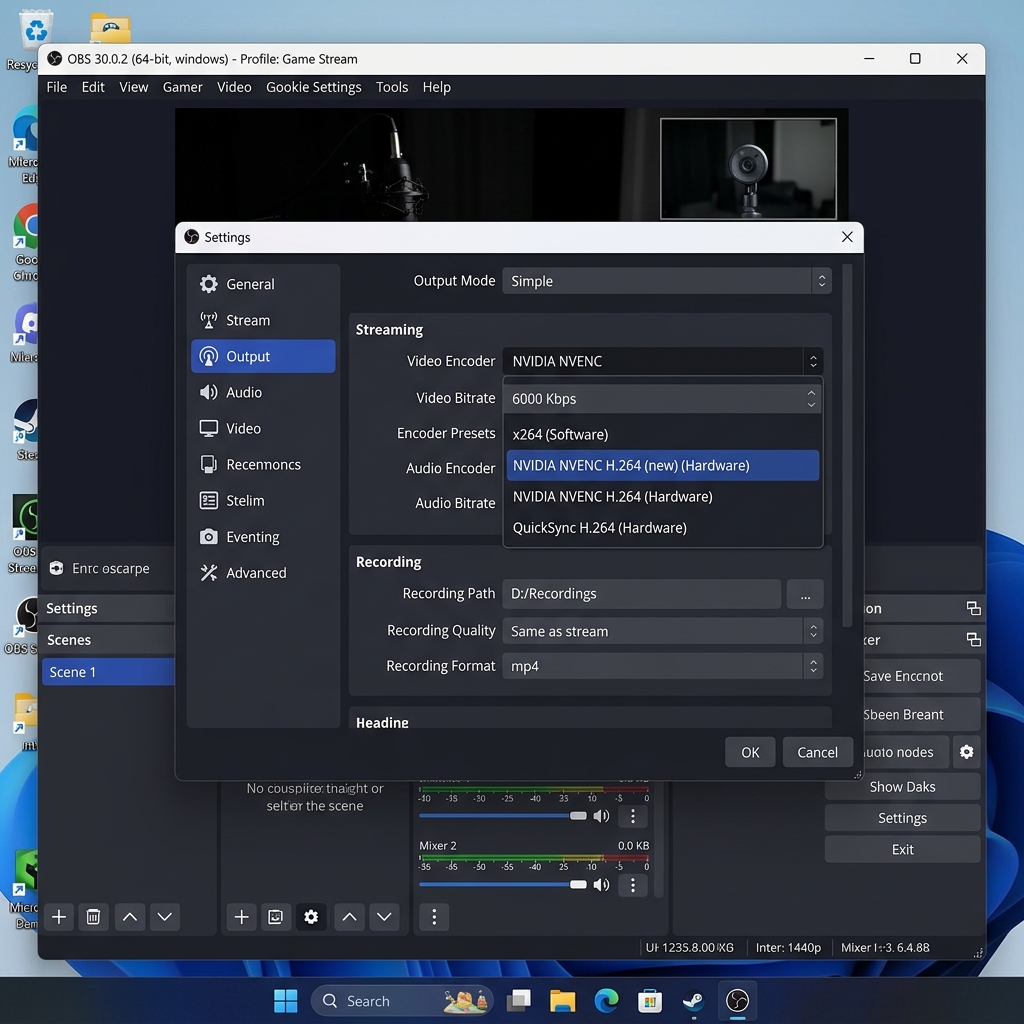Open Microsoft Edge from taskbar
Image resolution: width=1024 pixels, height=1024 pixels.
tap(606, 1000)
